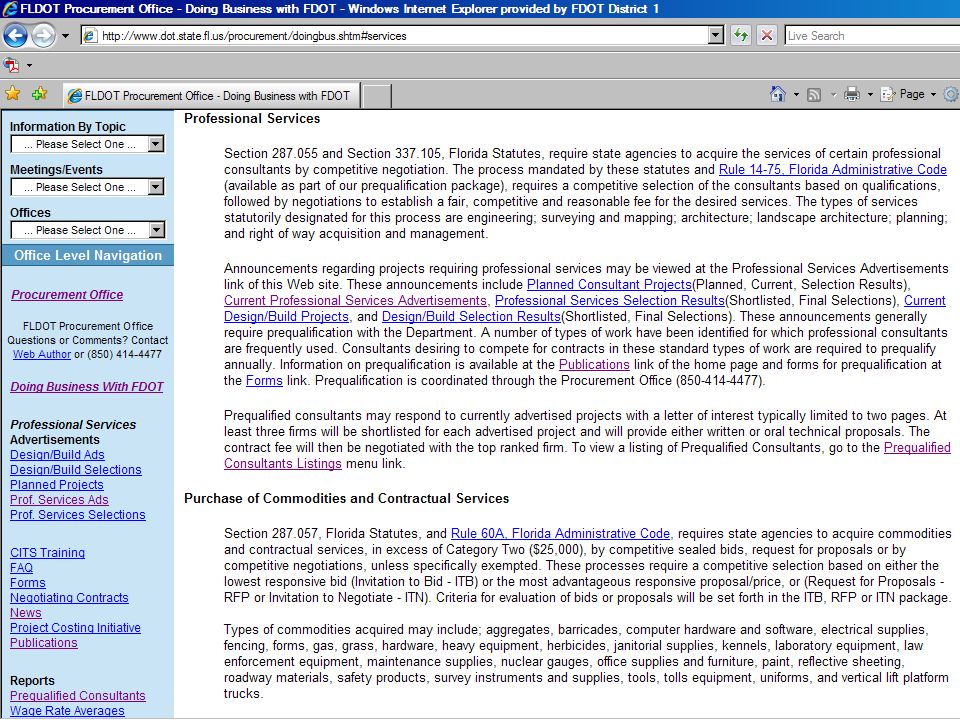Follow Rule 60A Florida Administrative Code link
This screenshot has width=960, height=720.
tap(560, 533)
